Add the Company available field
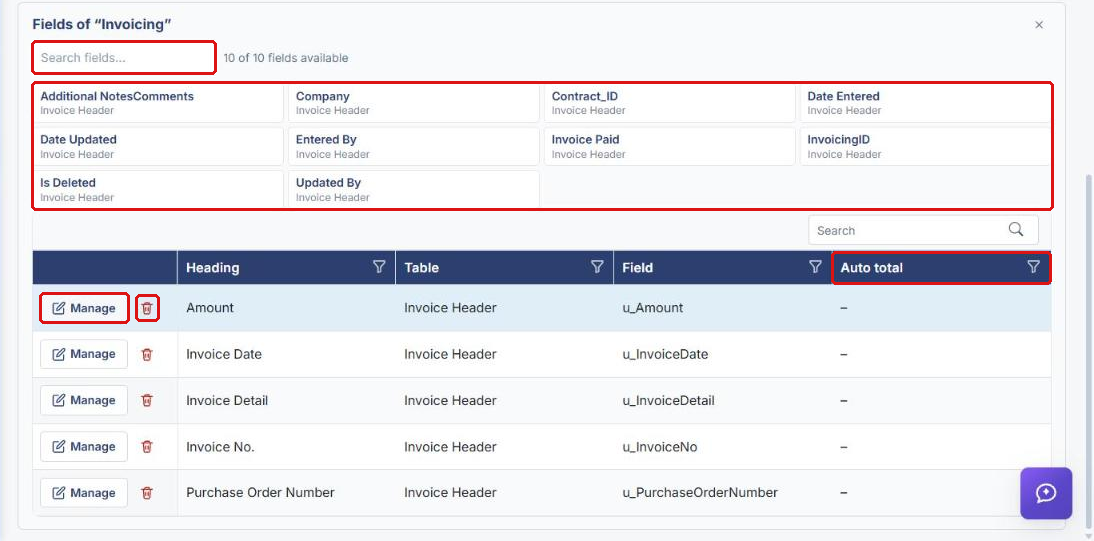The height and width of the screenshot is (541, 1094). click(x=414, y=103)
